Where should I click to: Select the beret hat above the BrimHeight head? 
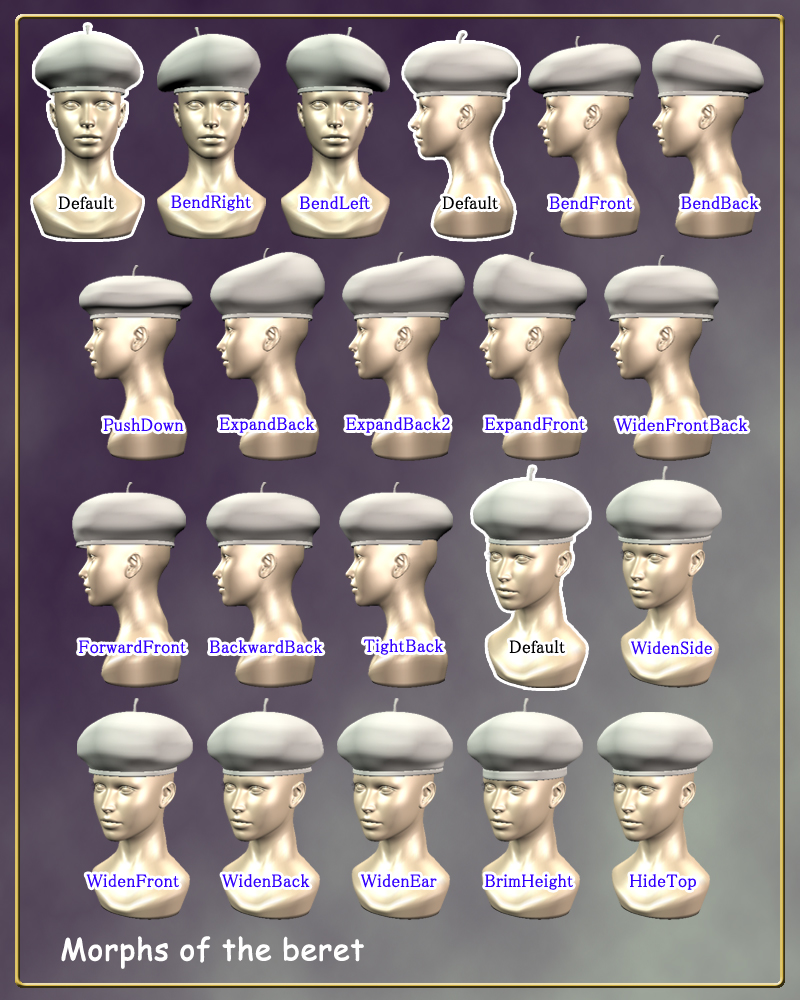pos(525,741)
